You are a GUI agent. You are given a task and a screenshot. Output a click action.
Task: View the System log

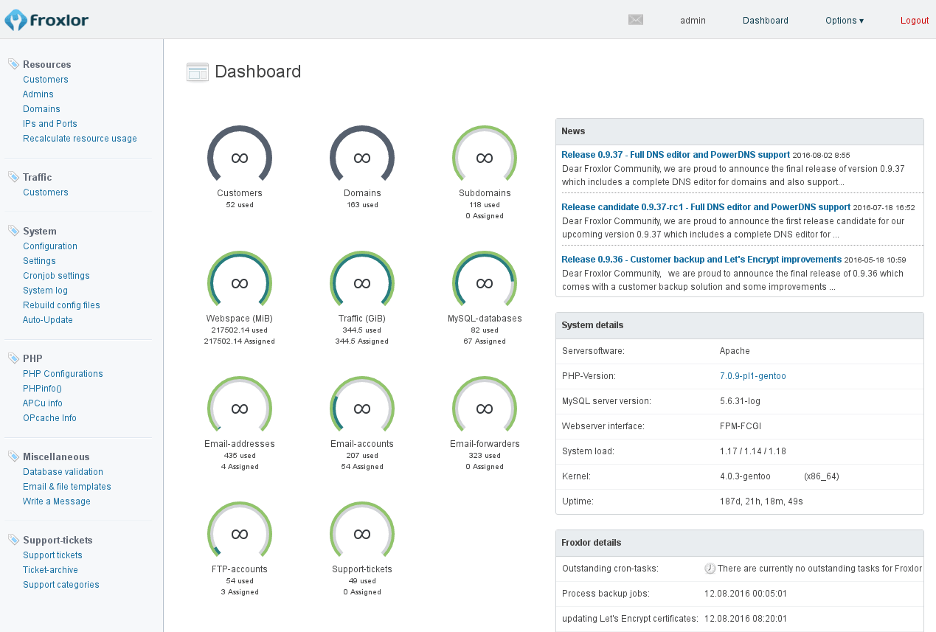[x=45, y=290]
